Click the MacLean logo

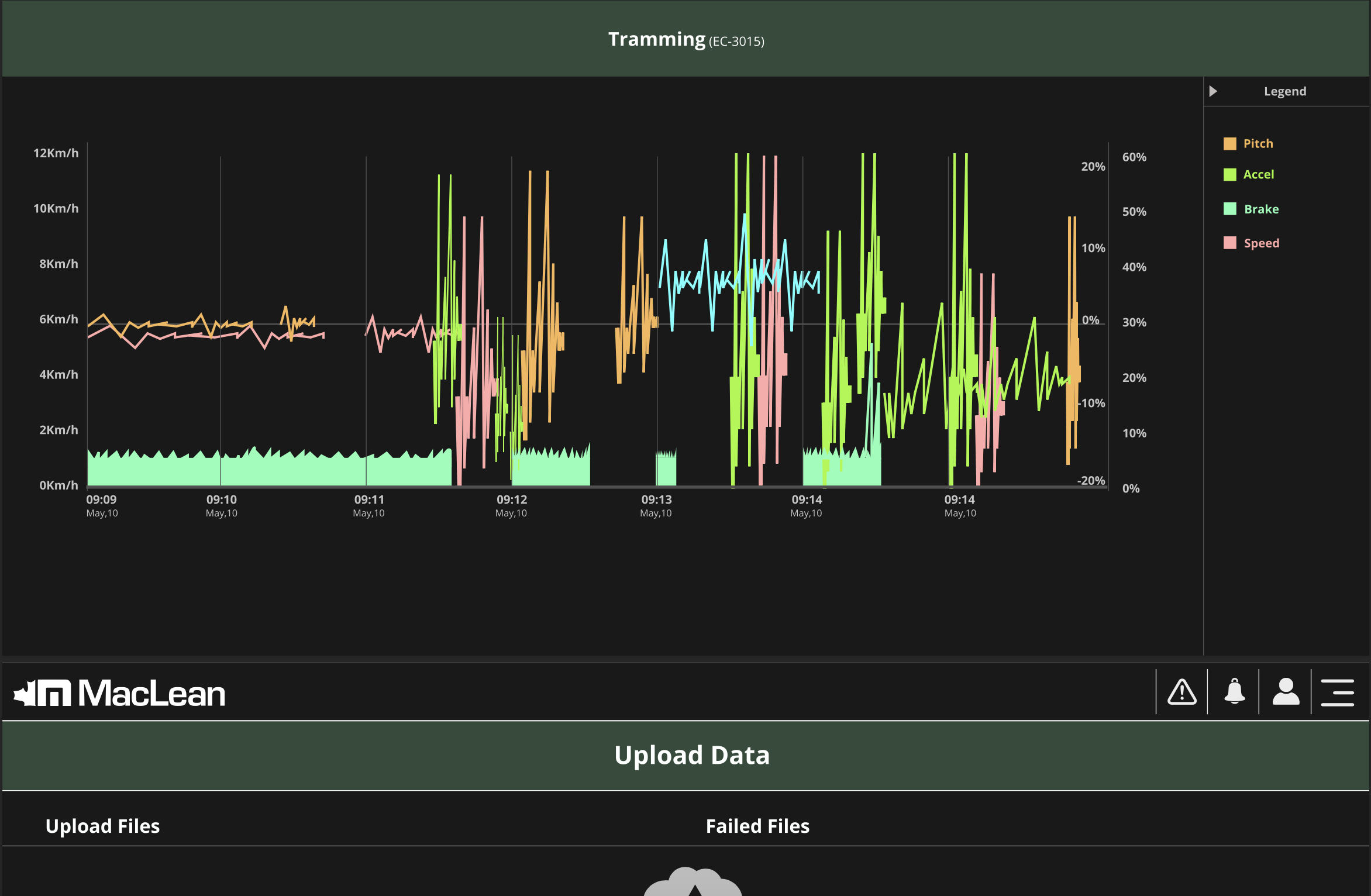(119, 694)
